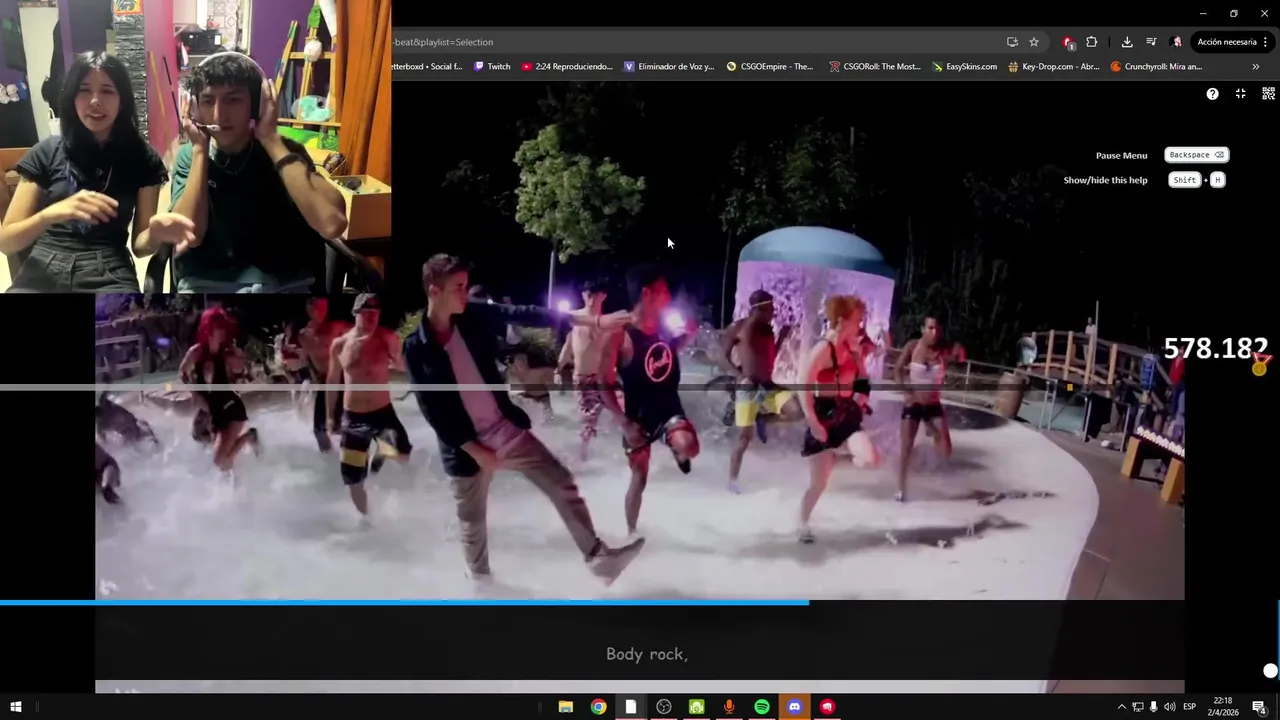Exit fullscreen with the collapse arrows icon

pos(1240,94)
